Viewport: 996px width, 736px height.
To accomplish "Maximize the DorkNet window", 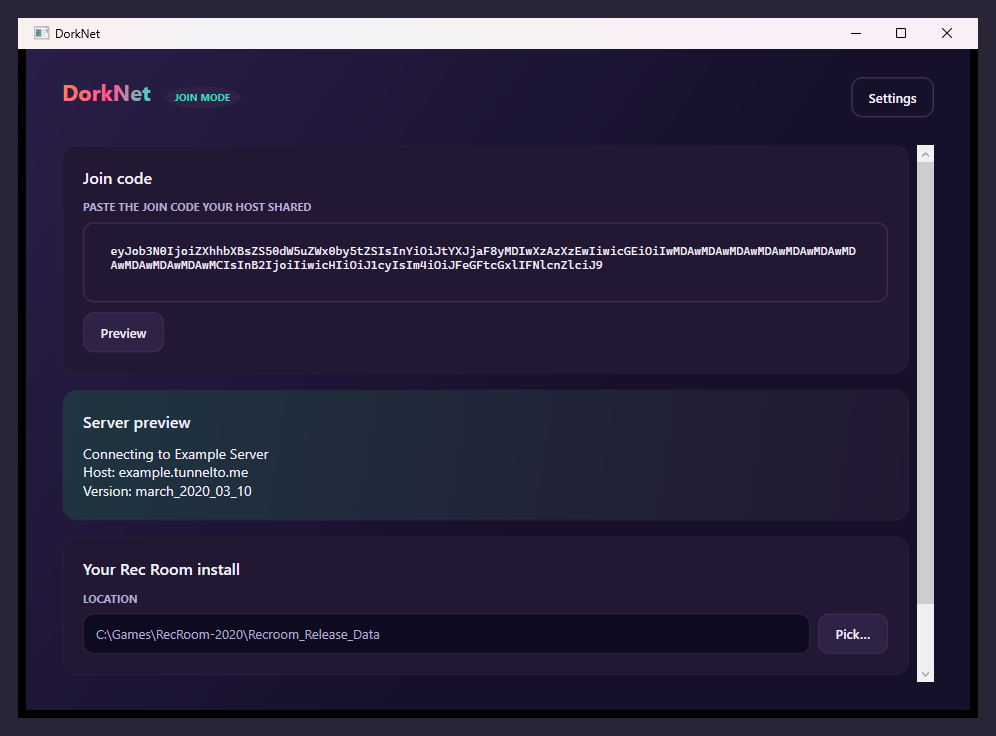I will (x=901, y=34).
